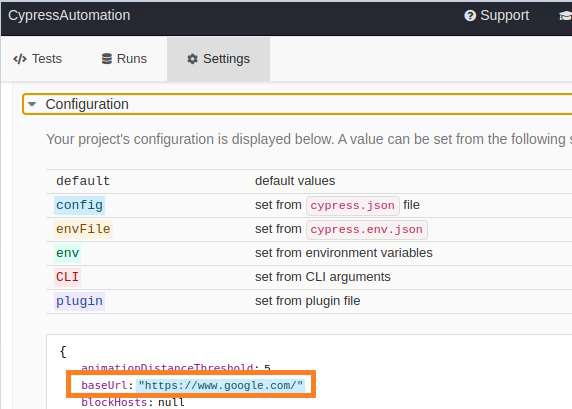Click the Configuration panel header
The image size is (572, 409).
click(297, 104)
